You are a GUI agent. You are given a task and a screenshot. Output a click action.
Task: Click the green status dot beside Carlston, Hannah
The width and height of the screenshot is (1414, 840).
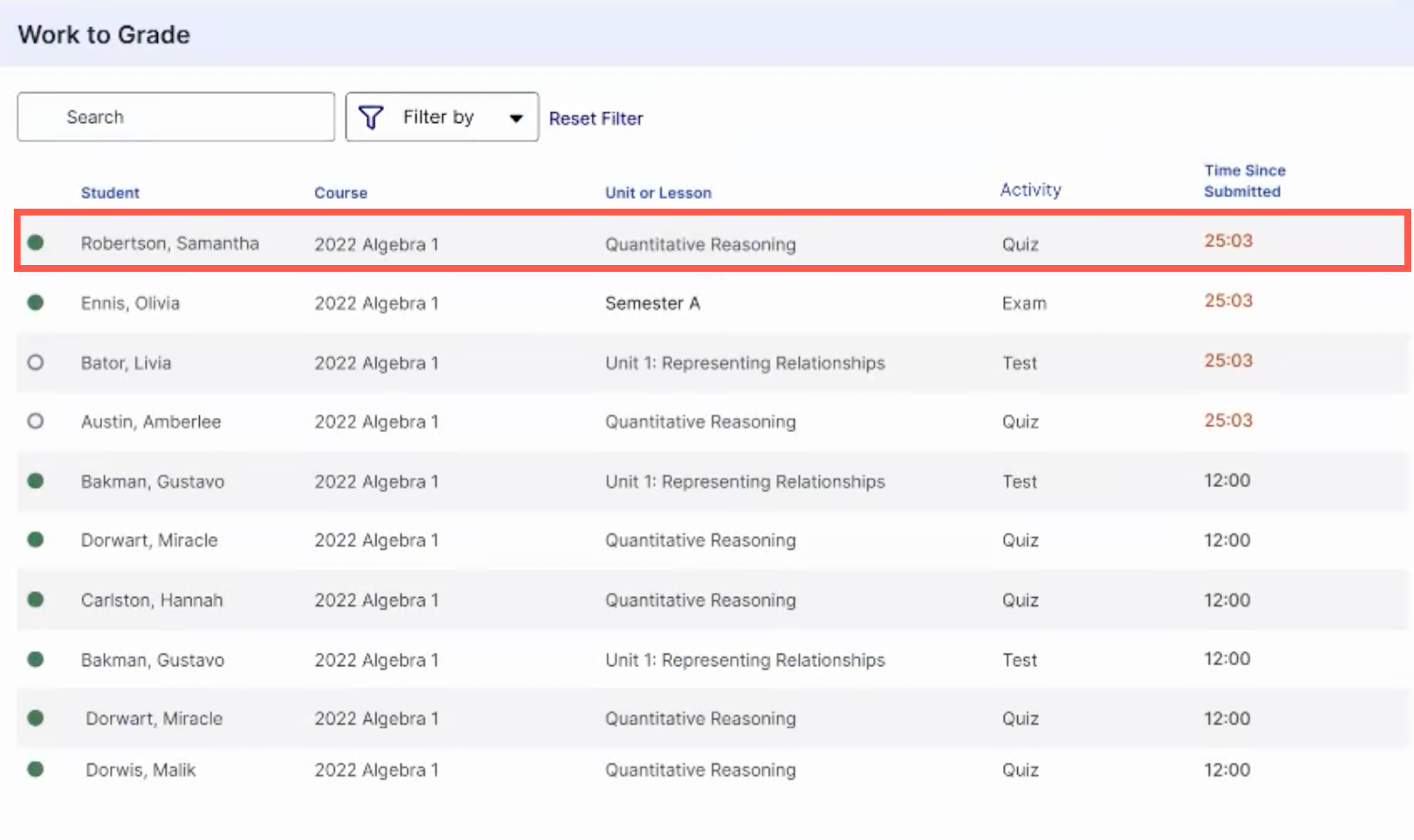click(x=36, y=600)
